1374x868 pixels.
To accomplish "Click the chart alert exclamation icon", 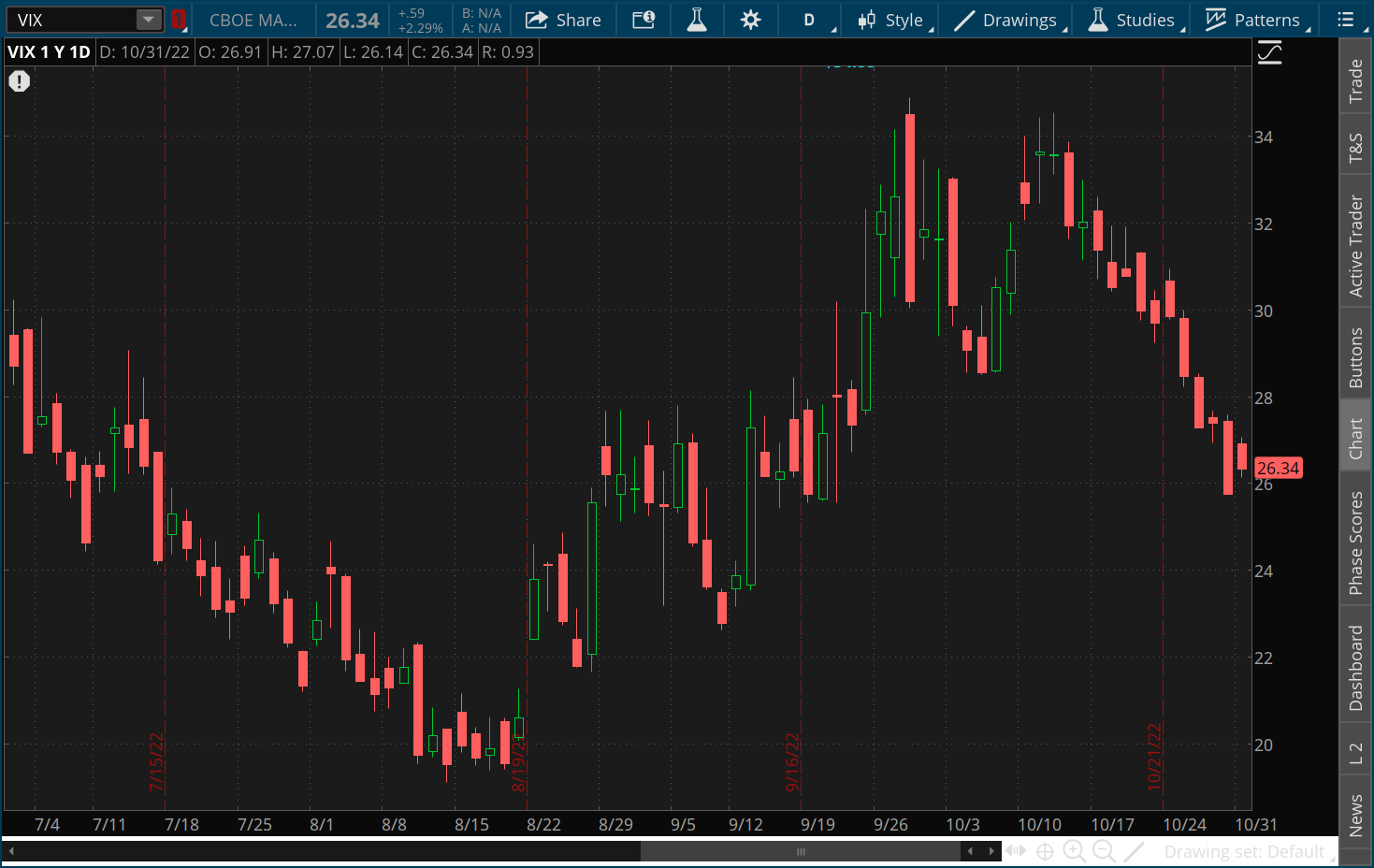I will click(20, 81).
